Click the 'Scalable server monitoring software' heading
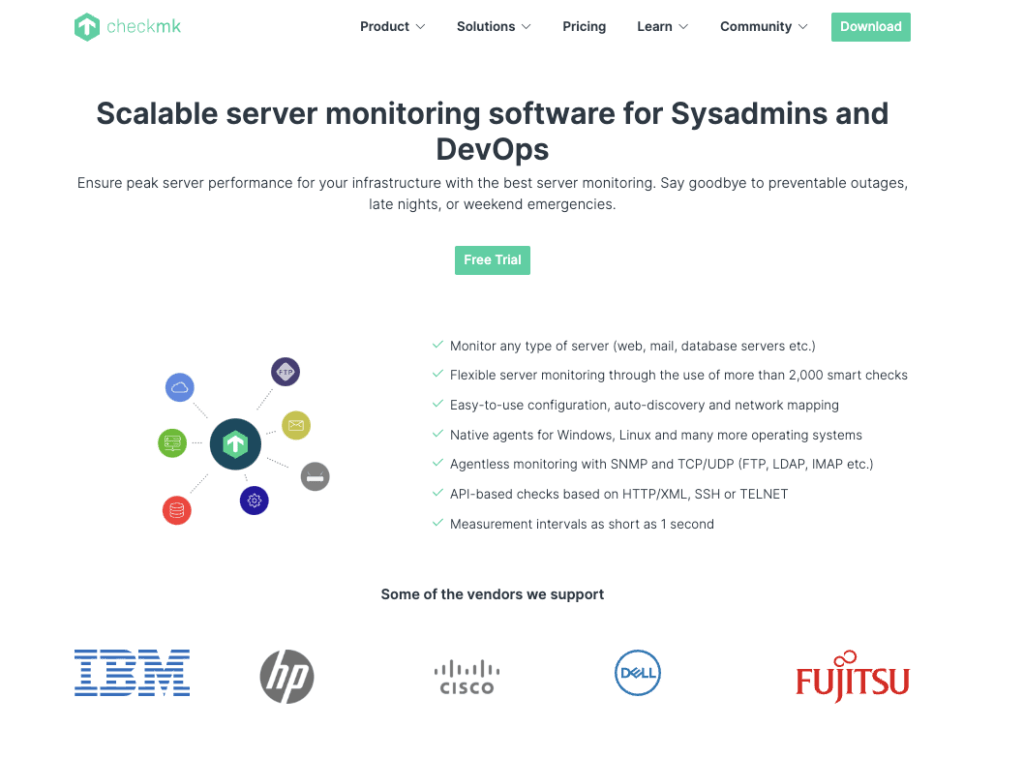 (492, 131)
